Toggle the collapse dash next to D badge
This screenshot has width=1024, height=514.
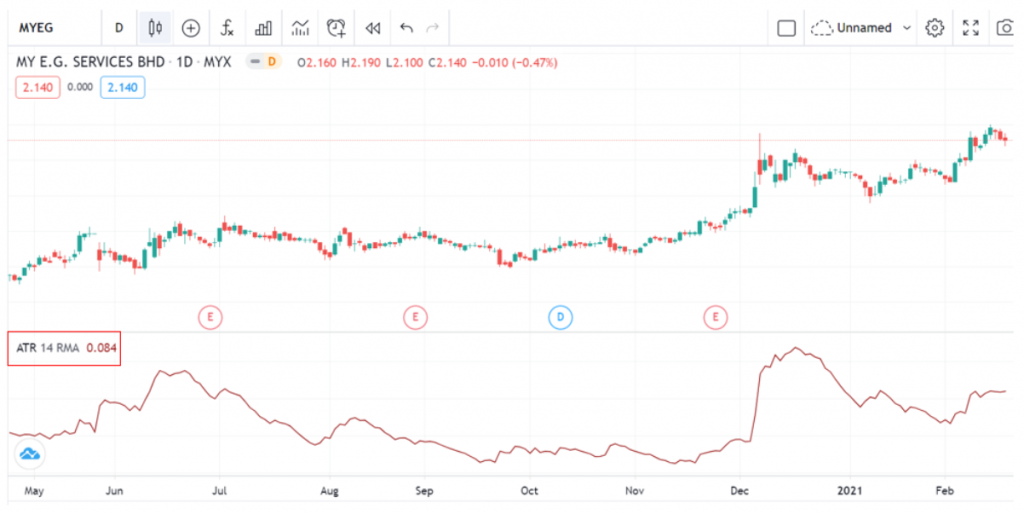pos(256,62)
